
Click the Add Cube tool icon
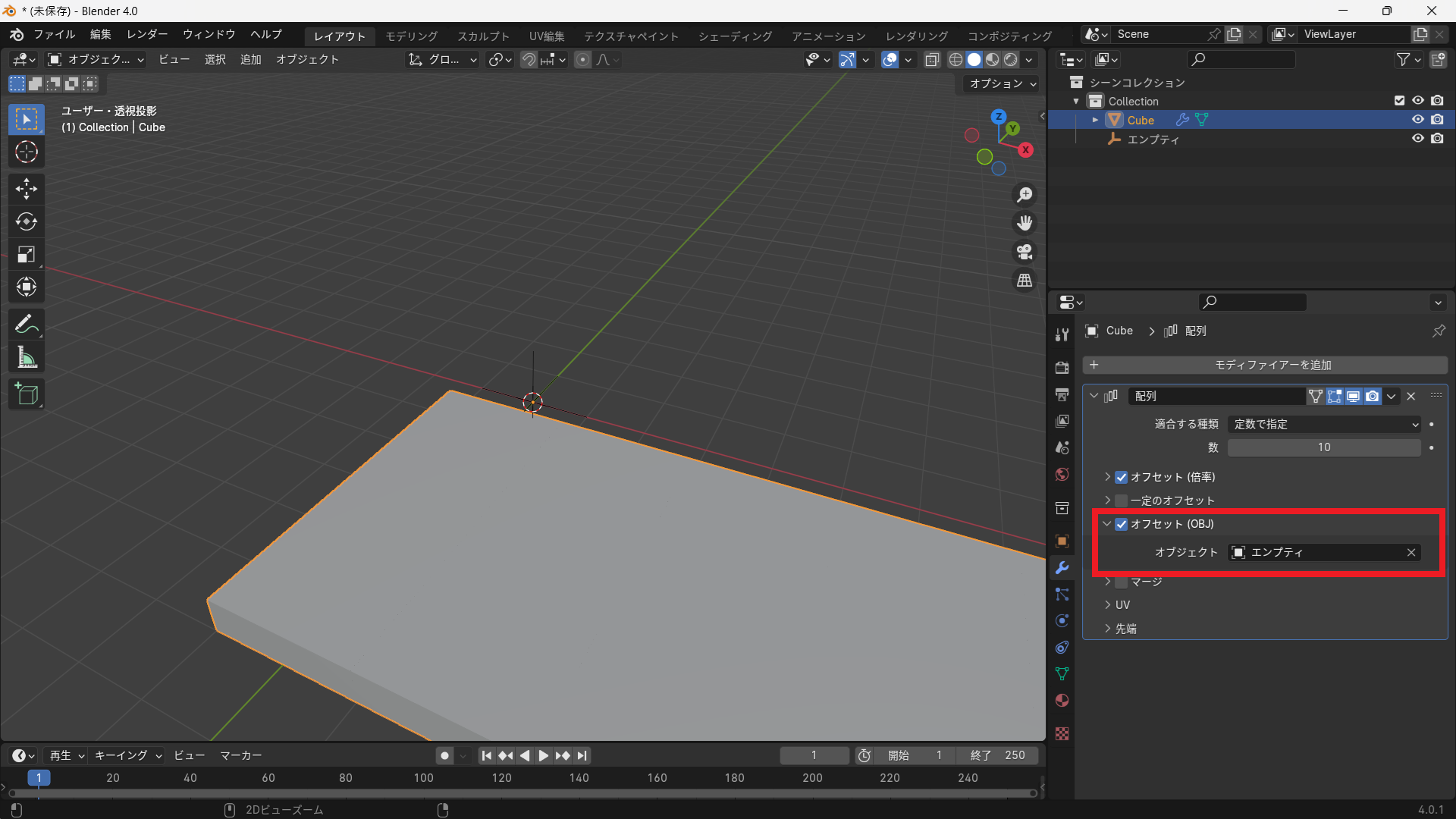click(x=27, y=394)
